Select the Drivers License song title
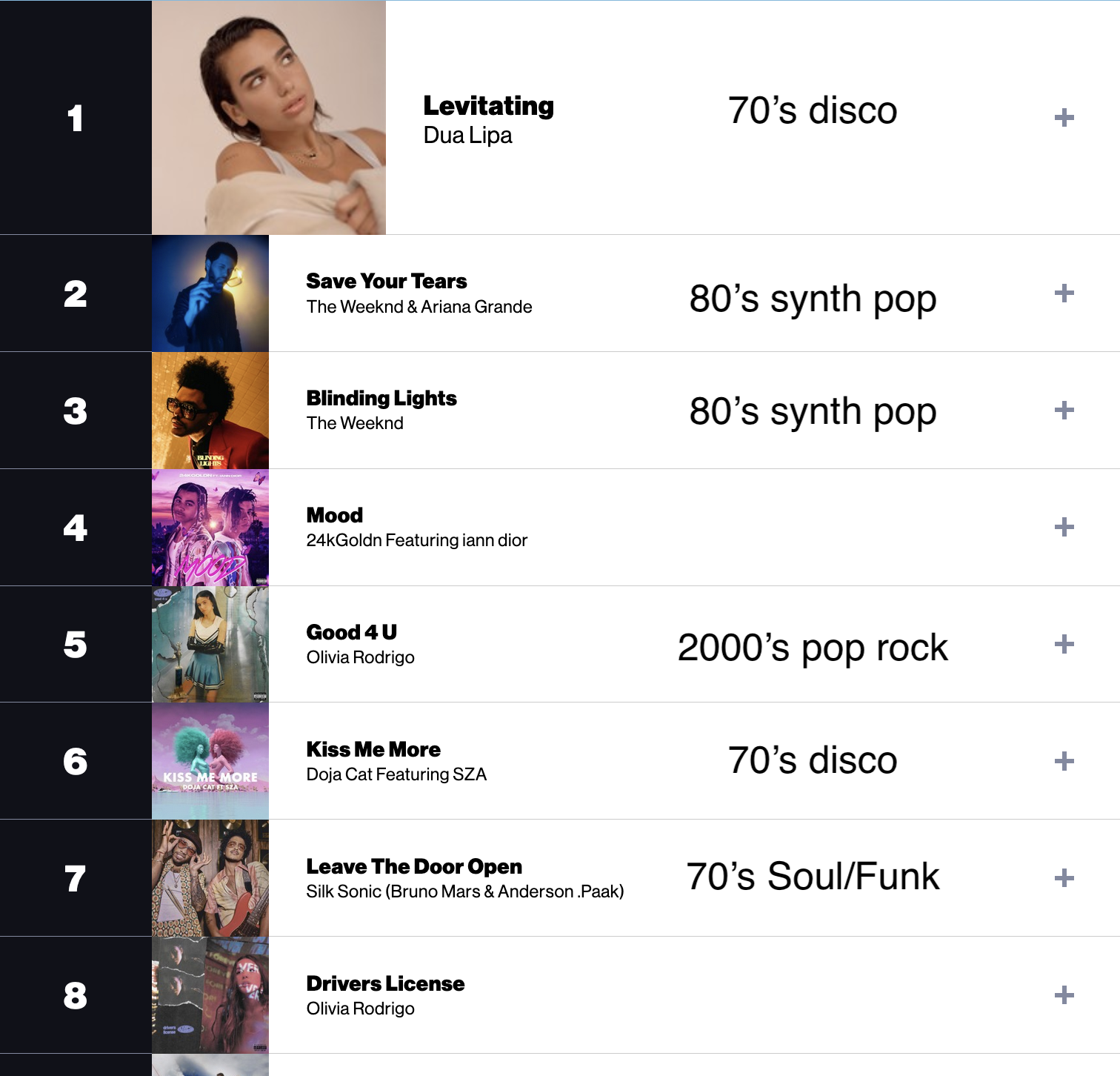The width and height of the screenshot is (1120, 1076). point(385,983)
